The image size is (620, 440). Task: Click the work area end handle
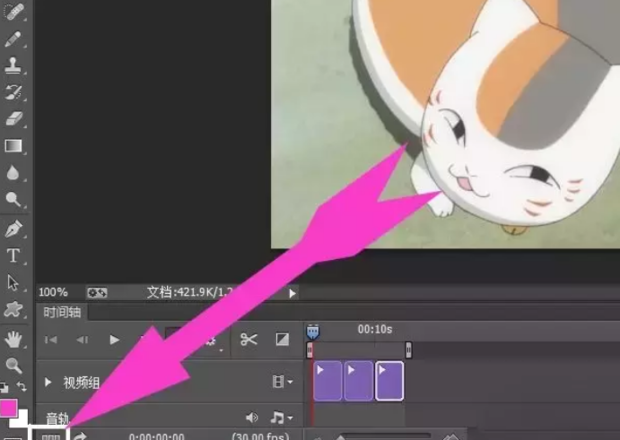point(408,350)
